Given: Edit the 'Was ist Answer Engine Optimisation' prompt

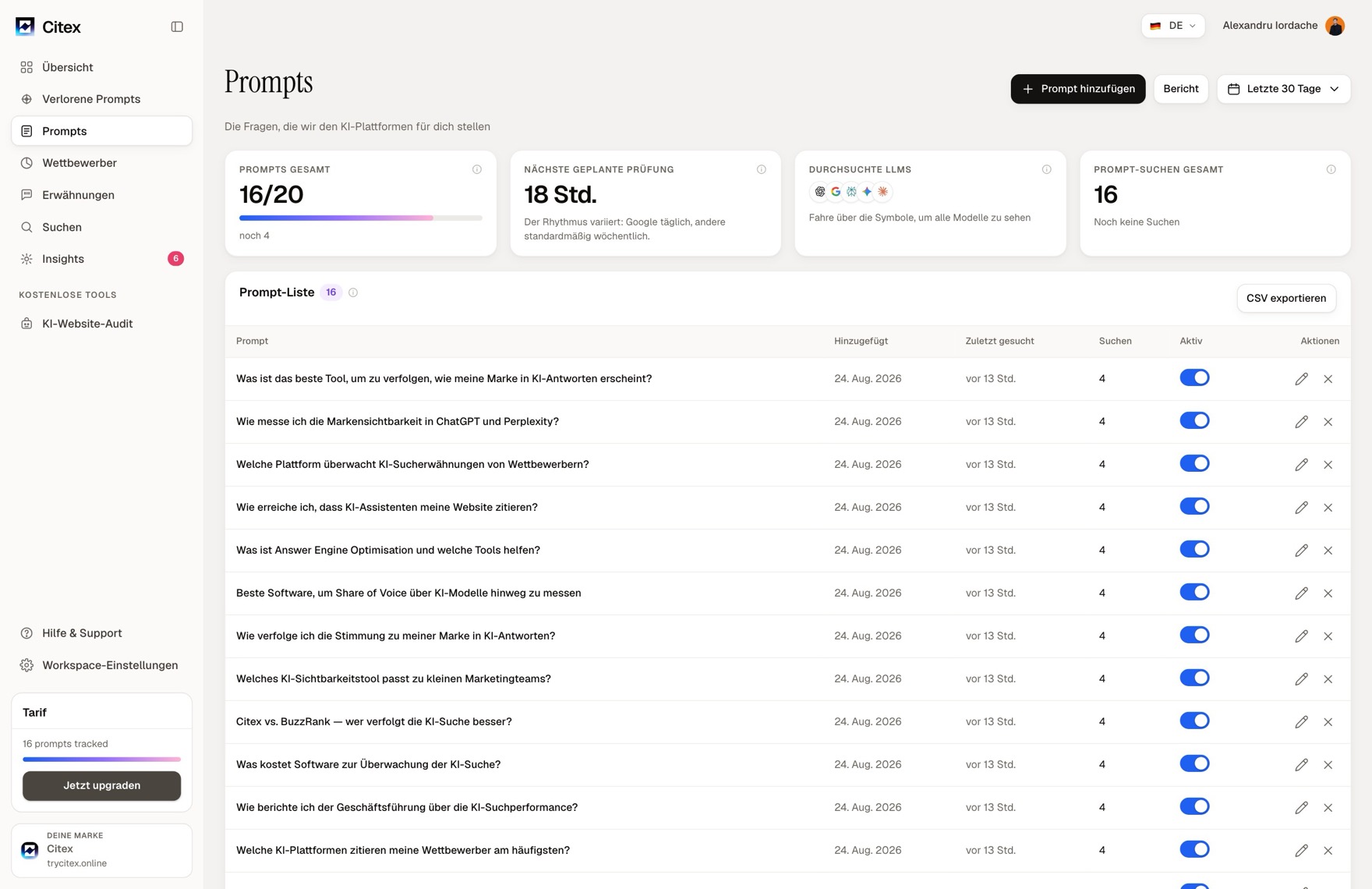Looking at the screenshot, I should [1301, 551].
